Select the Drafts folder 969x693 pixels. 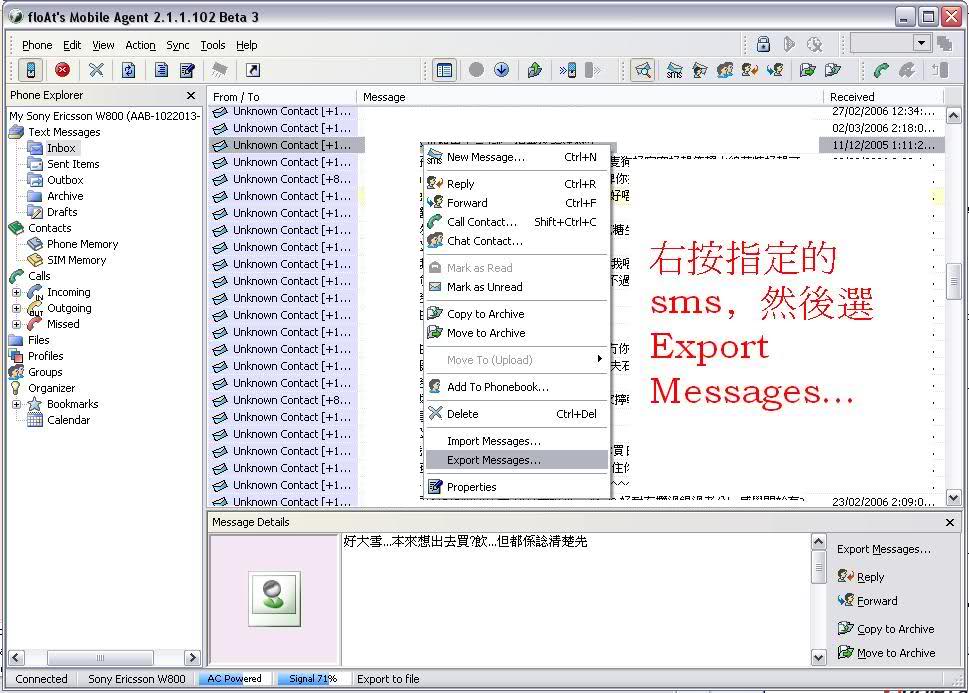click(x=62, y=212)
